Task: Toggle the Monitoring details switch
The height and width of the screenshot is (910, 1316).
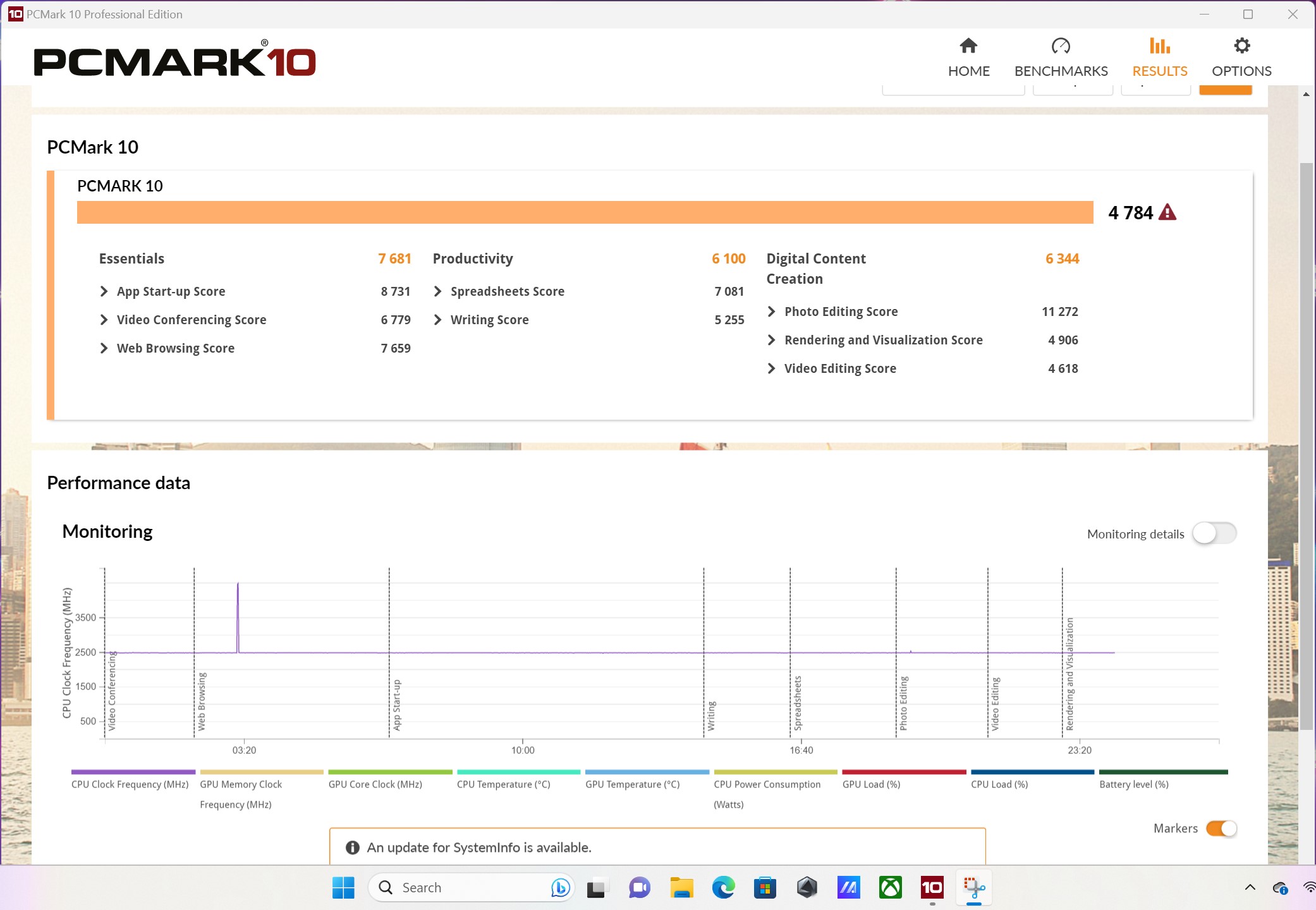Action: point(1214,533)
